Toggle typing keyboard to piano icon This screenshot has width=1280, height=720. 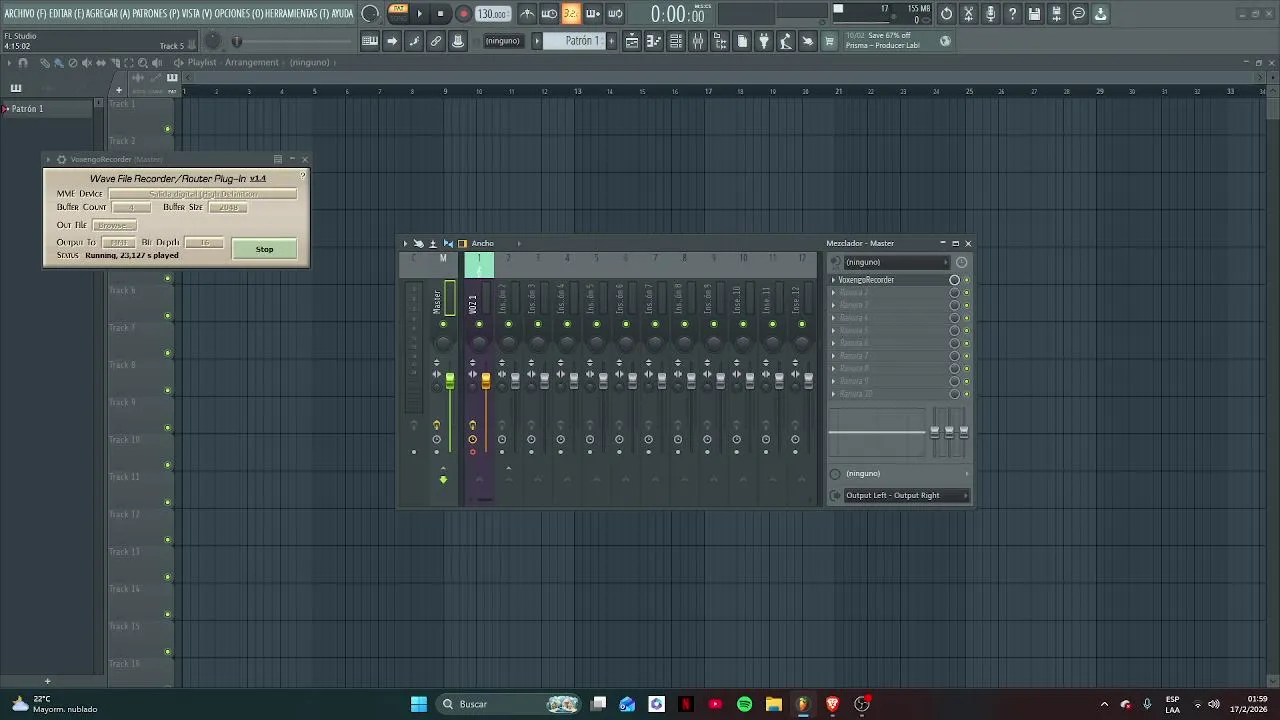[x=370, y=41]
